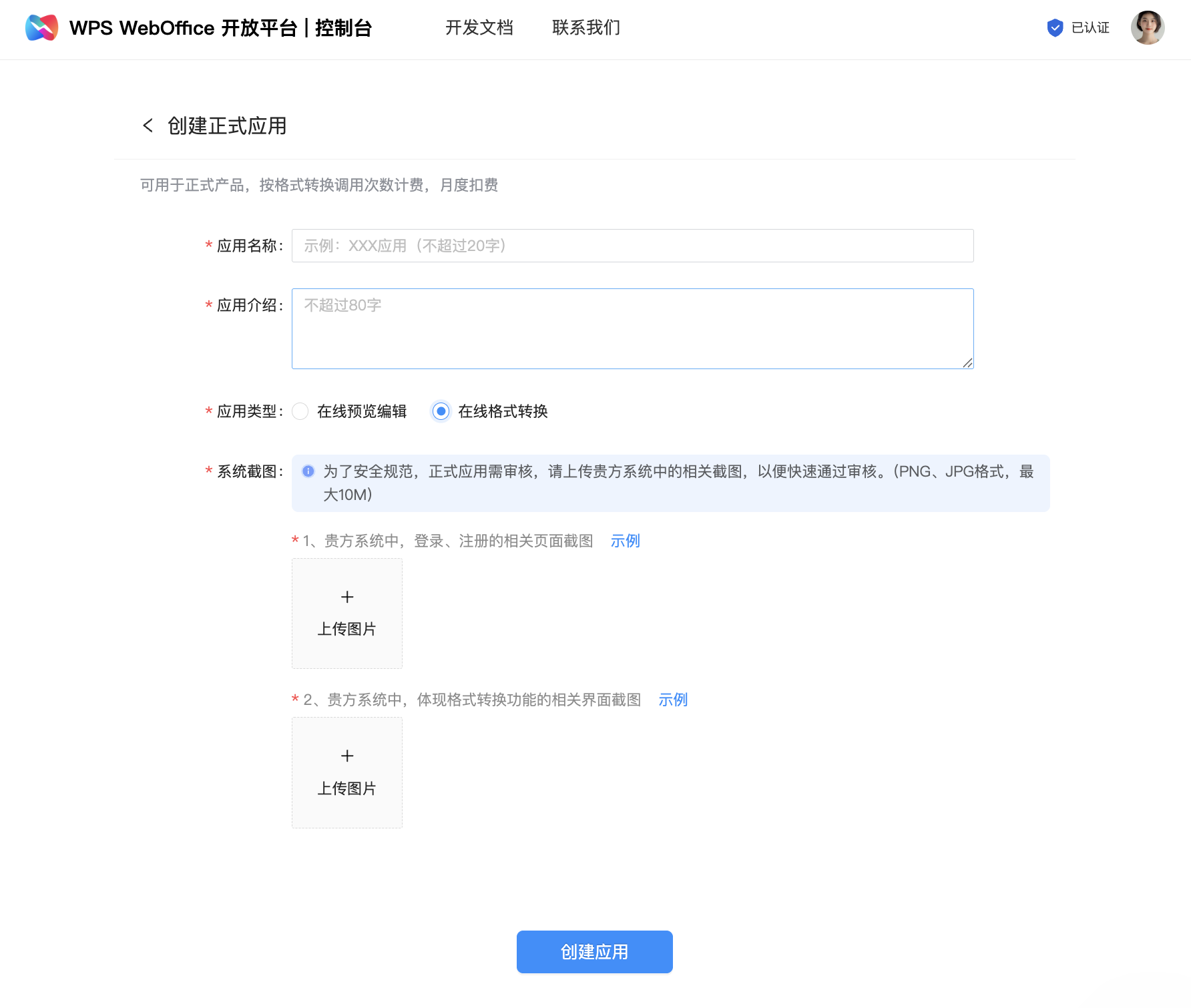Viewport: 1191px width, 1008px height.
Task: Click the 创建应用 button
Action: [x=594, y=952]
